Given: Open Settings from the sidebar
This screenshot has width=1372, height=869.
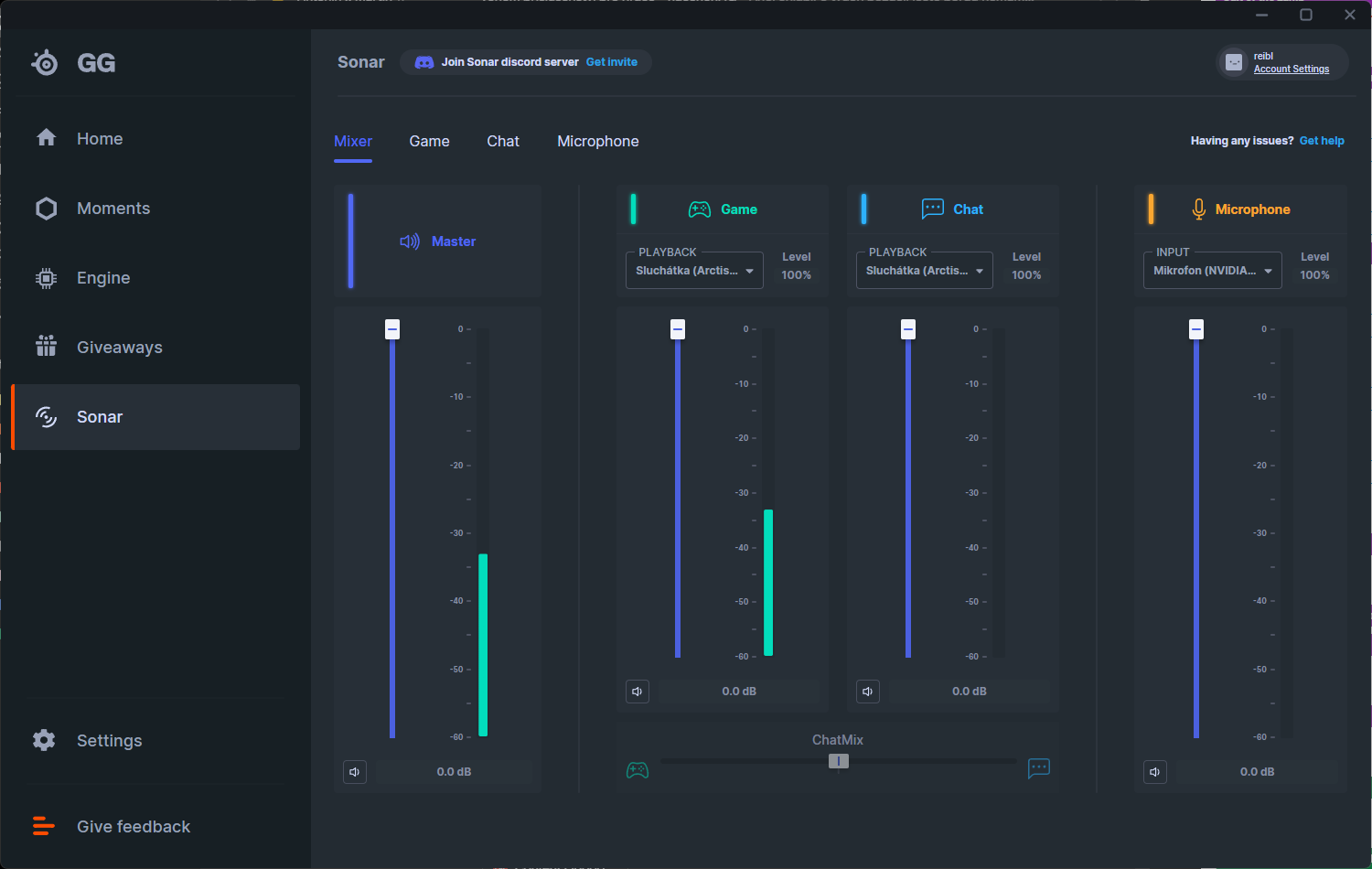Looking at the screenshot, I should coord(155,741).
